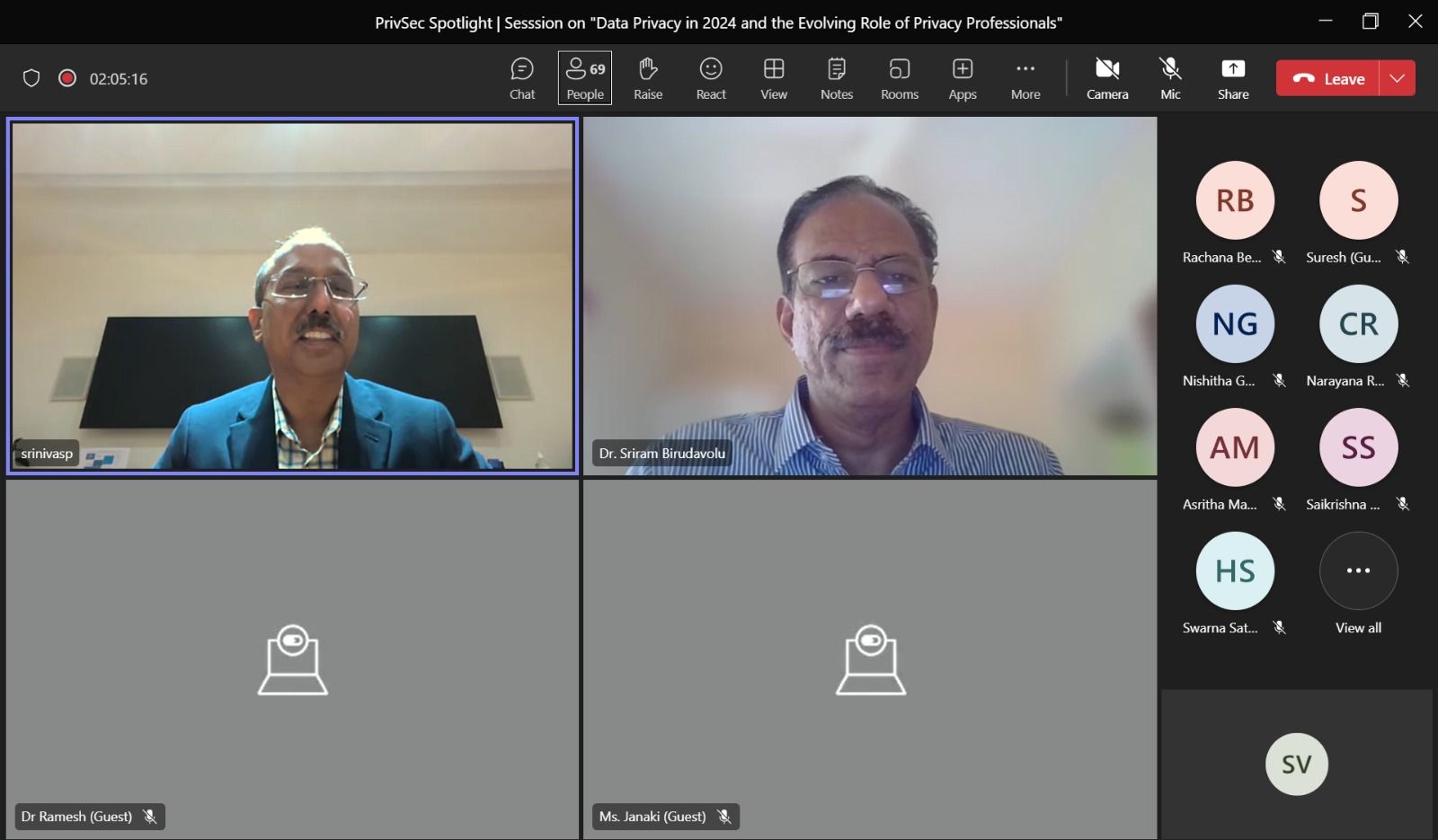Select Rachana Be... RB participant avatar

pyautogui.click(x=1235, y=200)
